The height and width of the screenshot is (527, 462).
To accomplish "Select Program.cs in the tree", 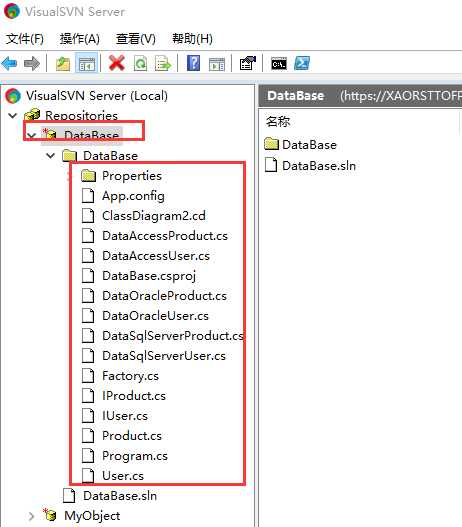I will pos(135,456).
